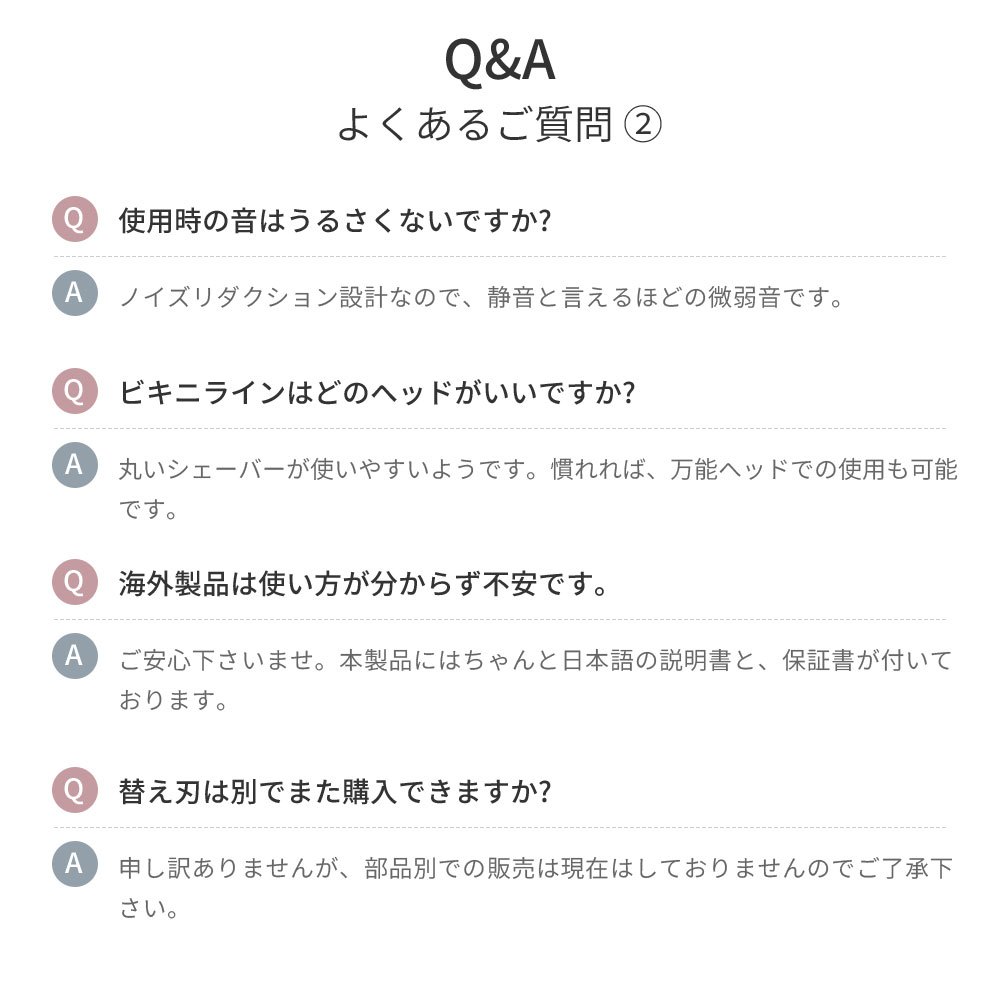
Task: Click the A icon beside the parts sales answer
Action: [75, 864]
